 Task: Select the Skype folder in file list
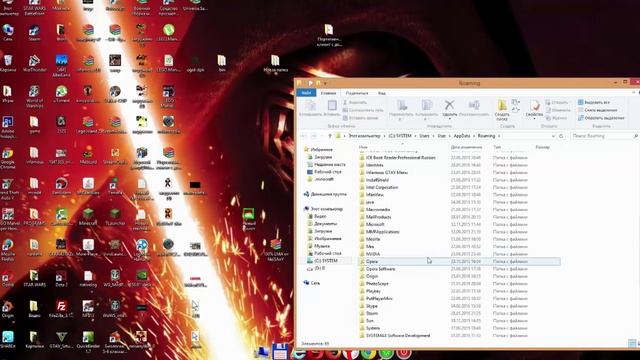459,306
